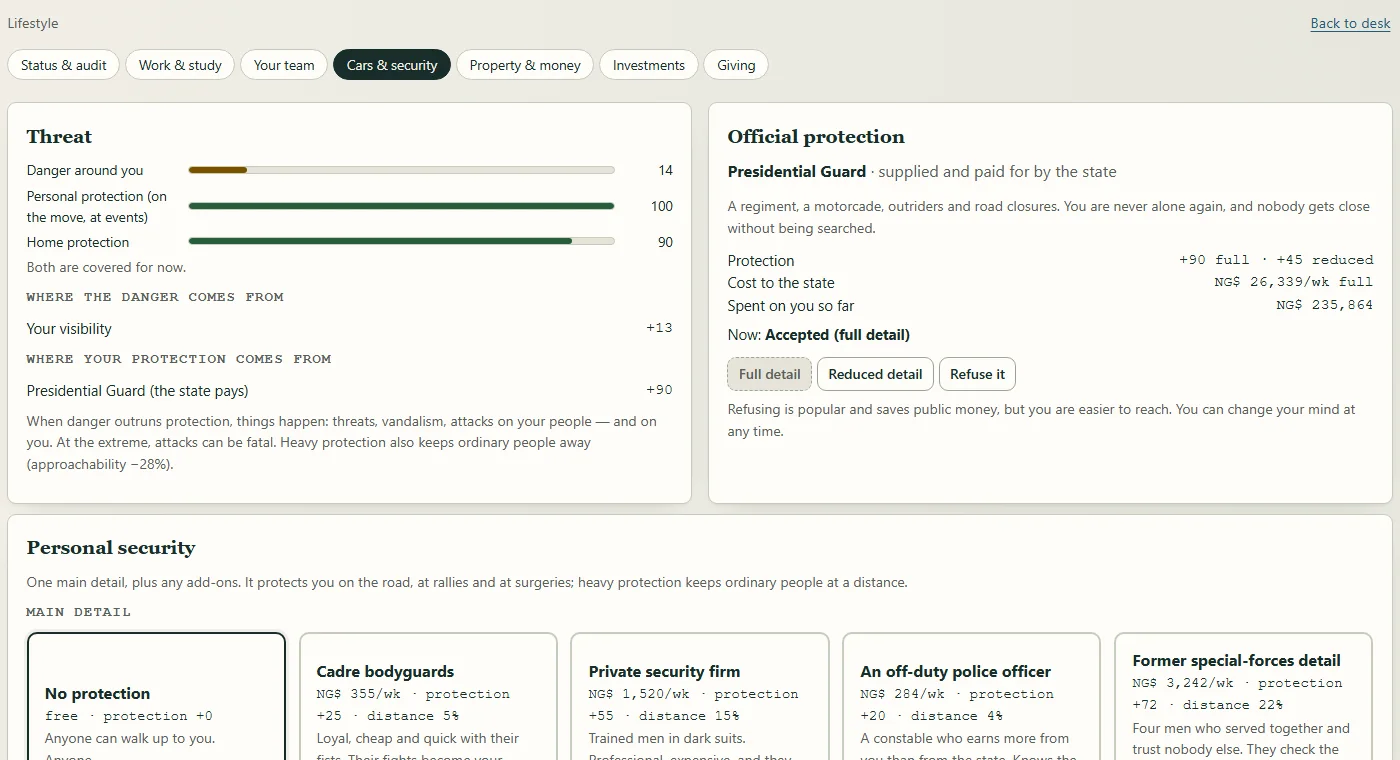
Task: Pick the Cadre bodyguards detail card
Action: [x=428, y=696]
